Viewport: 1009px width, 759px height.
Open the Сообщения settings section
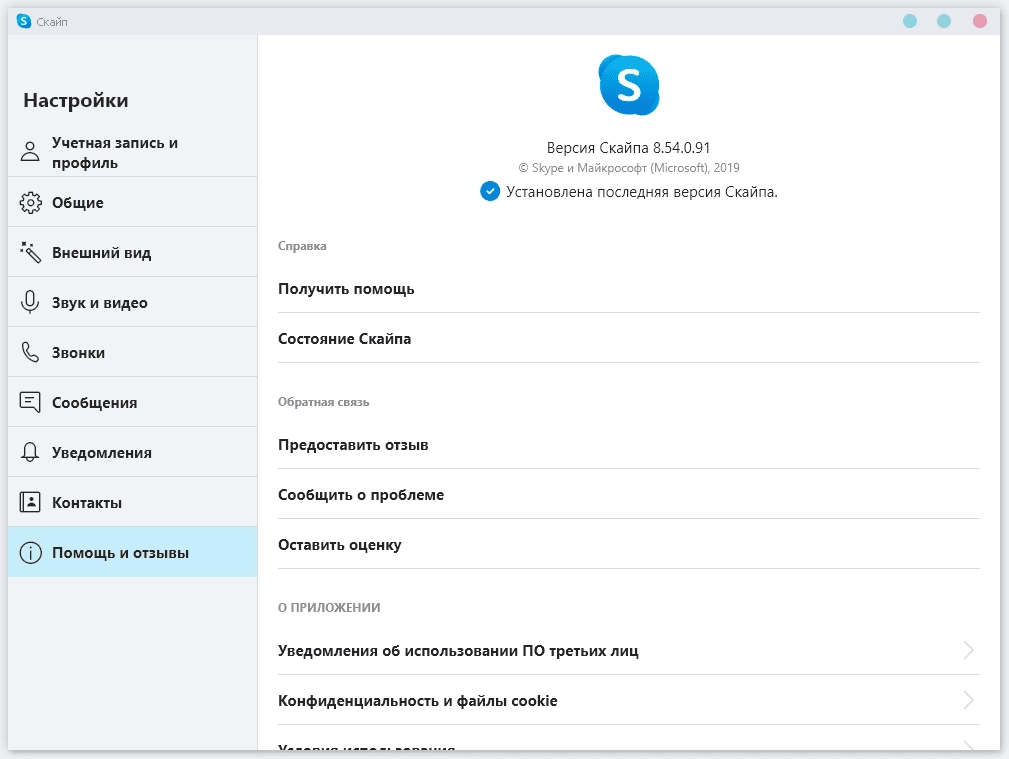click(x=133, y=402)
